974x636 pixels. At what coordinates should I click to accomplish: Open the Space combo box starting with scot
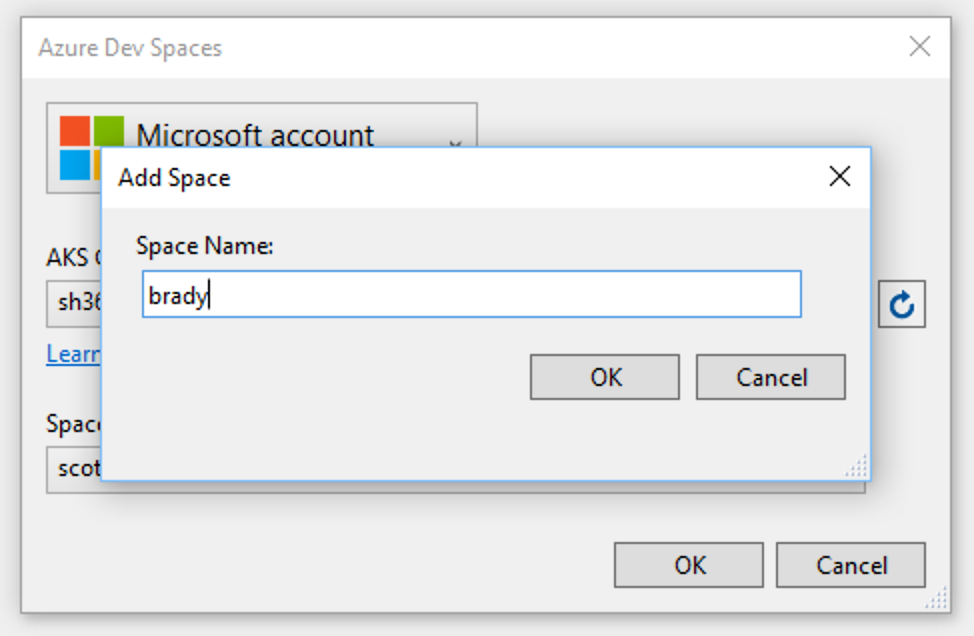point(74,470)
